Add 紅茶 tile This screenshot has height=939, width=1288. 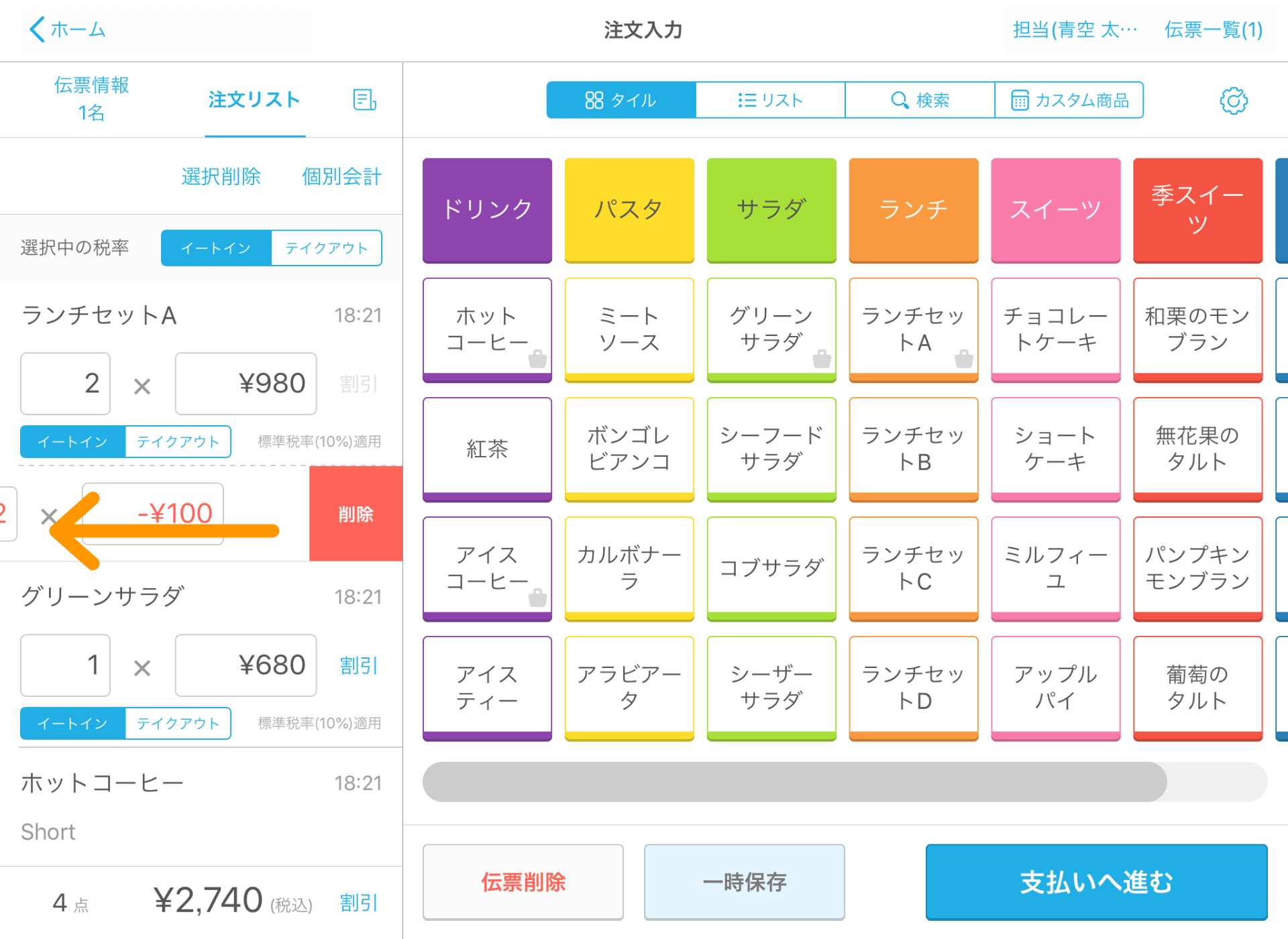coord(487,449)
